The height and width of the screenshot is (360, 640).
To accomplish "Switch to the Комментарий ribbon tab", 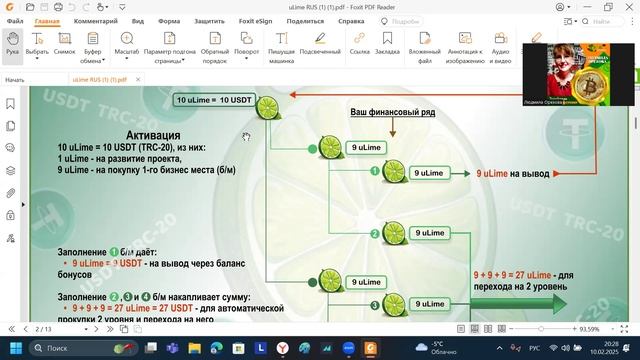I will tap(96, 21).
